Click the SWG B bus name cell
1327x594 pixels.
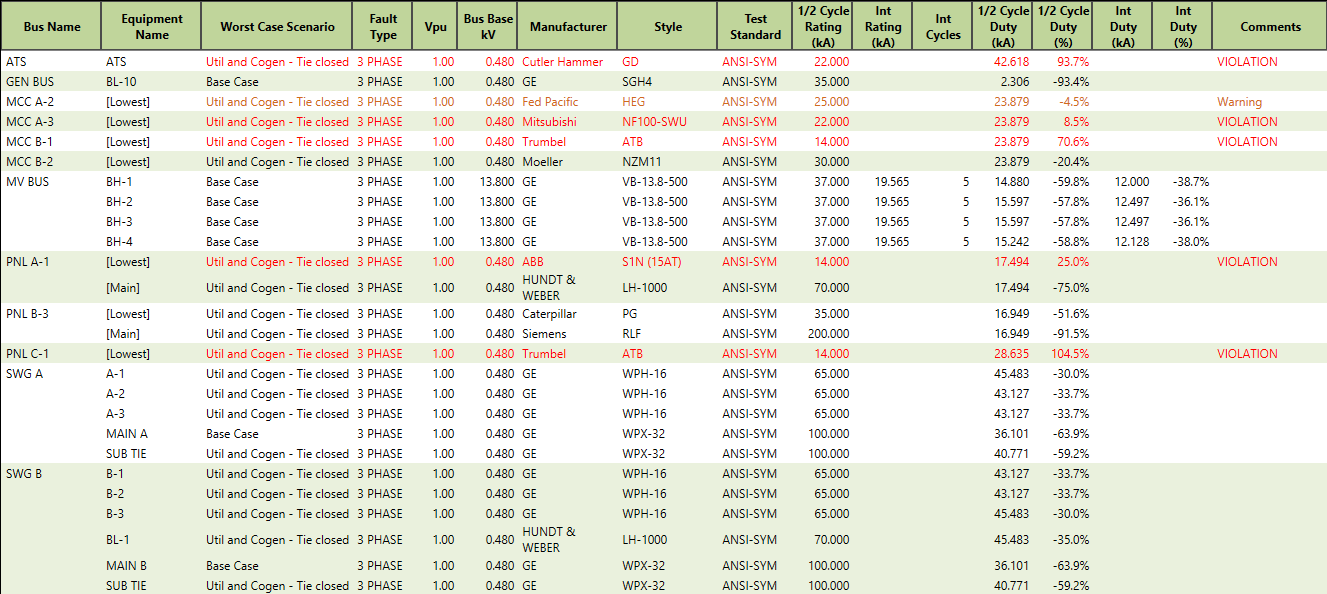[x=24, y=474]
